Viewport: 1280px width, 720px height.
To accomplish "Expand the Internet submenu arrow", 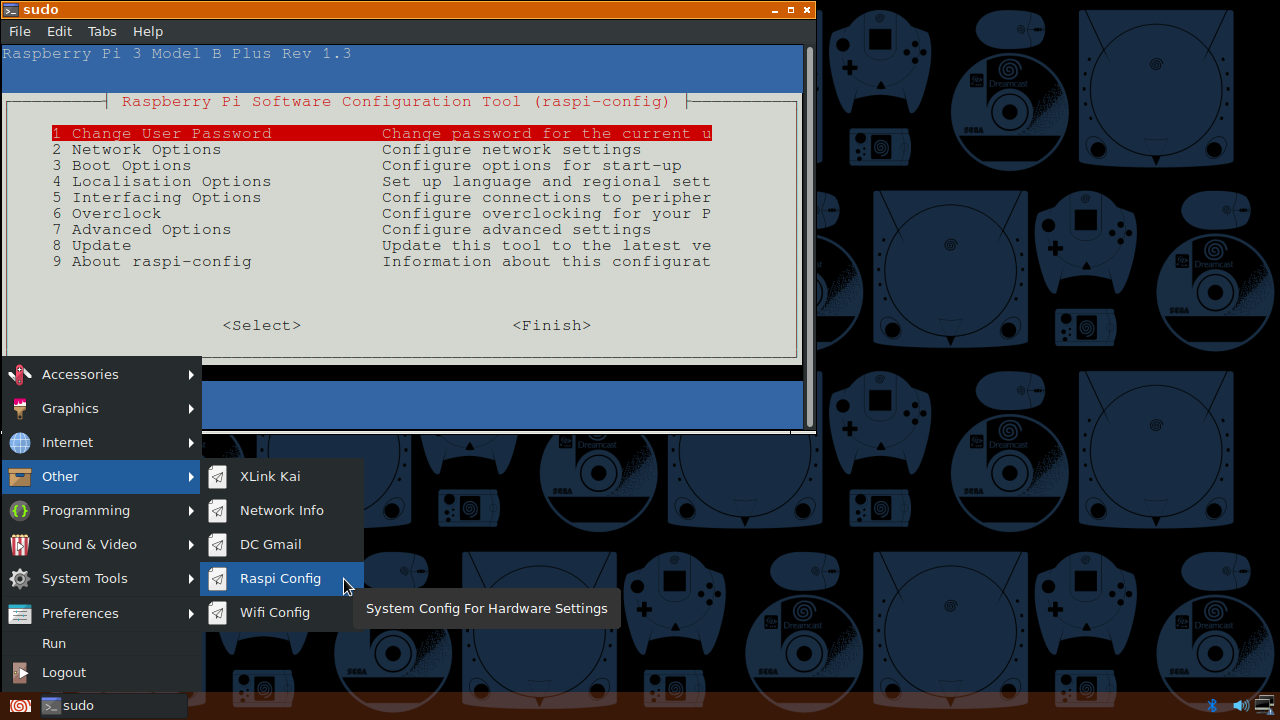I will click(x=191, y=443).
